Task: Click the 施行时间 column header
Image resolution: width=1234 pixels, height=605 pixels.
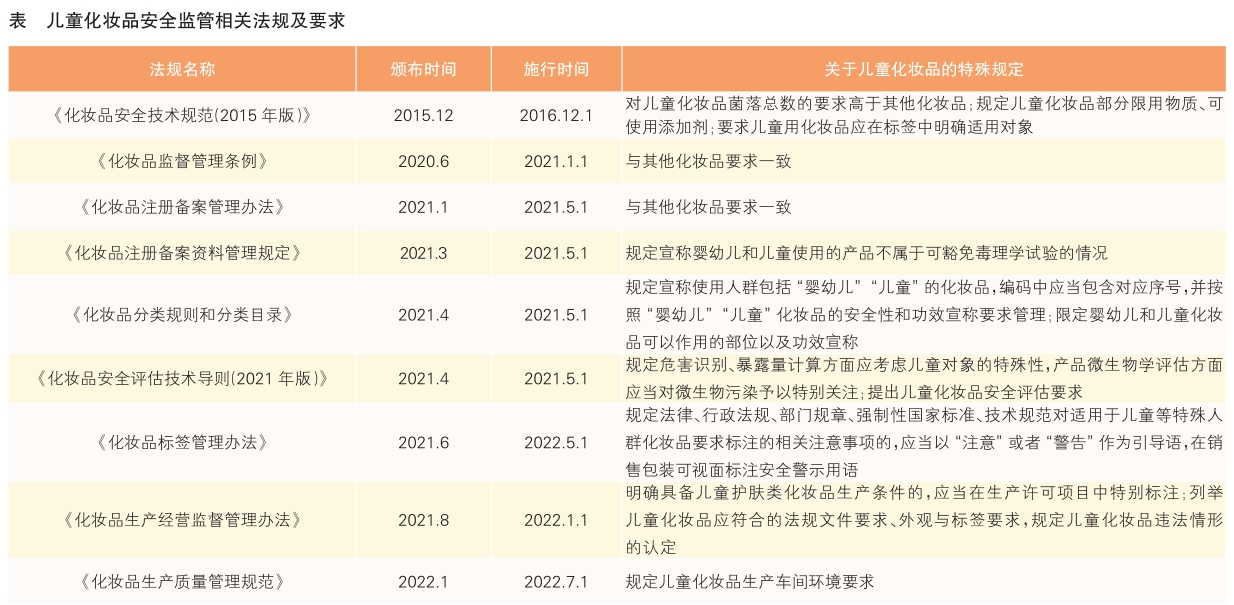Action: click(556, 69)
